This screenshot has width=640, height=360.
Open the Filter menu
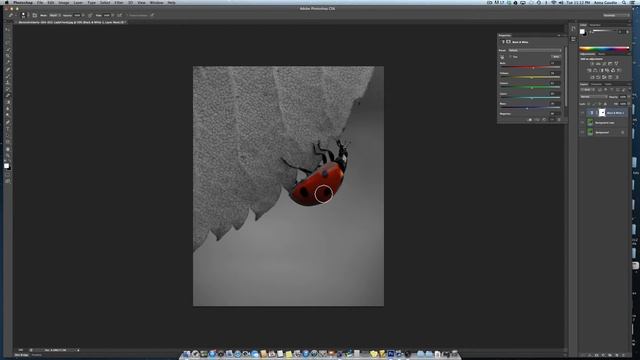[119, 2]
